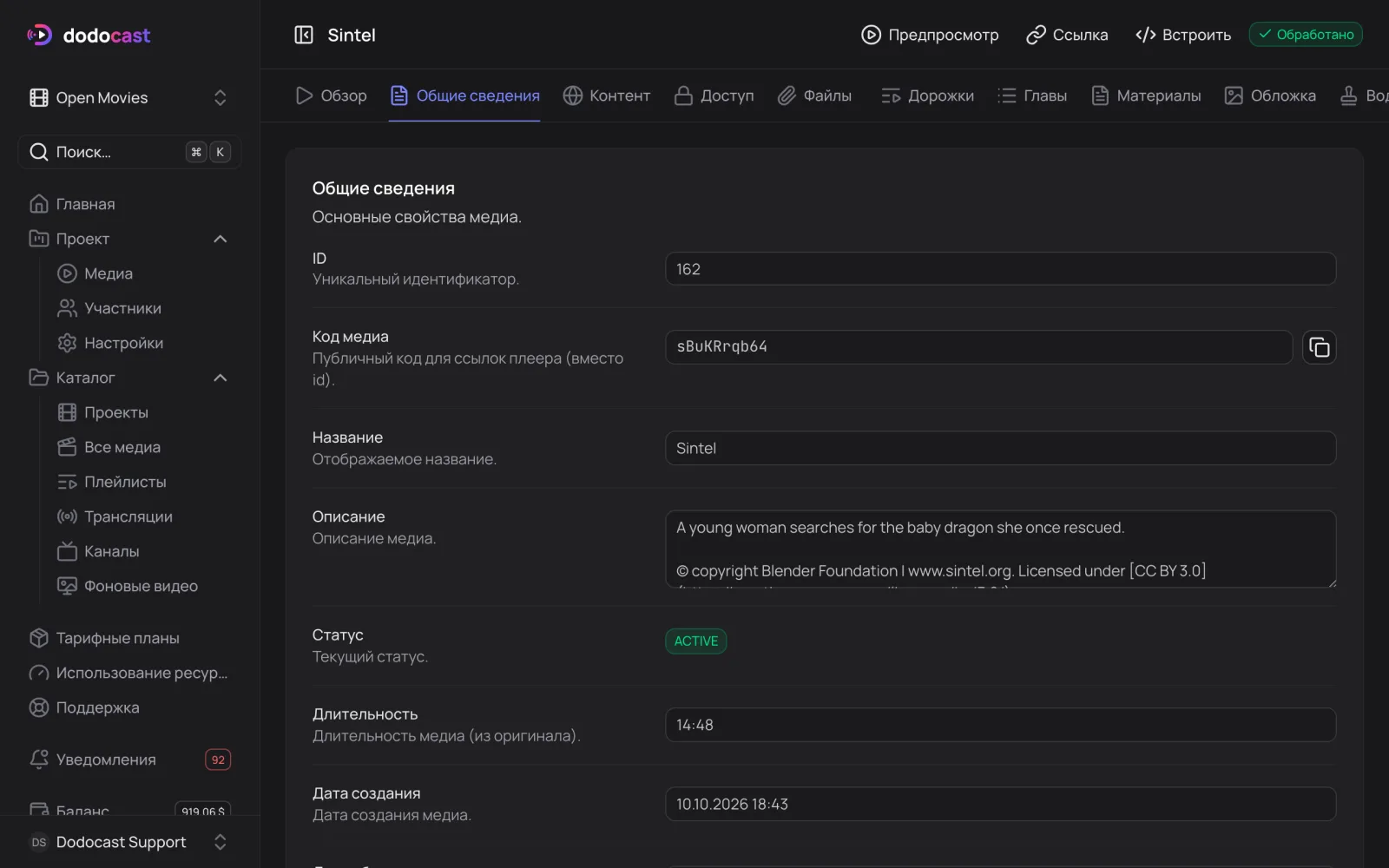Switch to the Обложка tab
This screenshot has height=868, width=1389.
[1270, 95]
